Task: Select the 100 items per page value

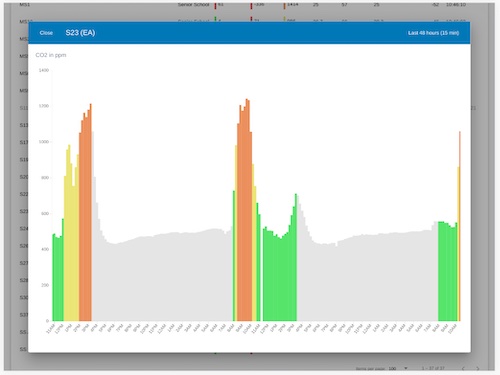Action: [x=392, y=368]
